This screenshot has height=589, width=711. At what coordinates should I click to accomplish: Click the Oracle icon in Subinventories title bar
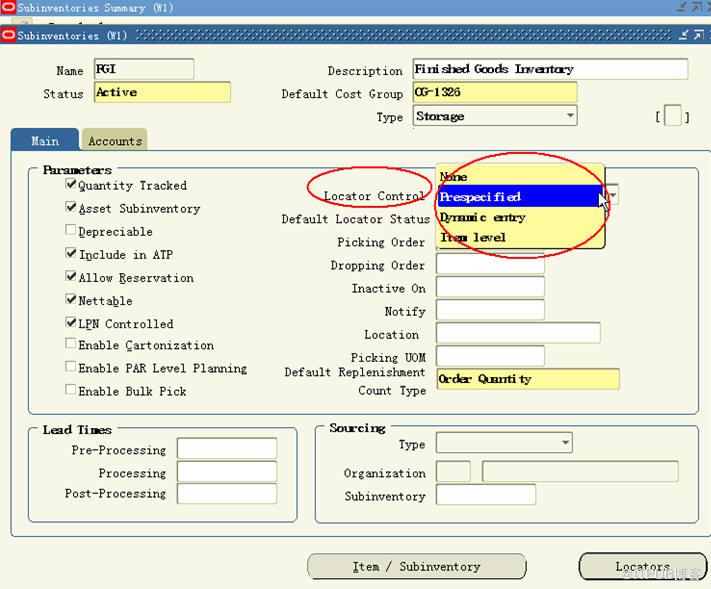9,35
